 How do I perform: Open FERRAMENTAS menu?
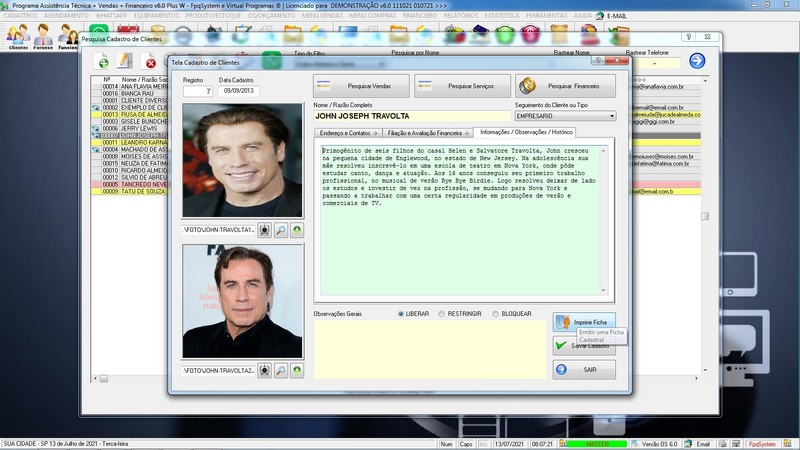coord(546,16)
